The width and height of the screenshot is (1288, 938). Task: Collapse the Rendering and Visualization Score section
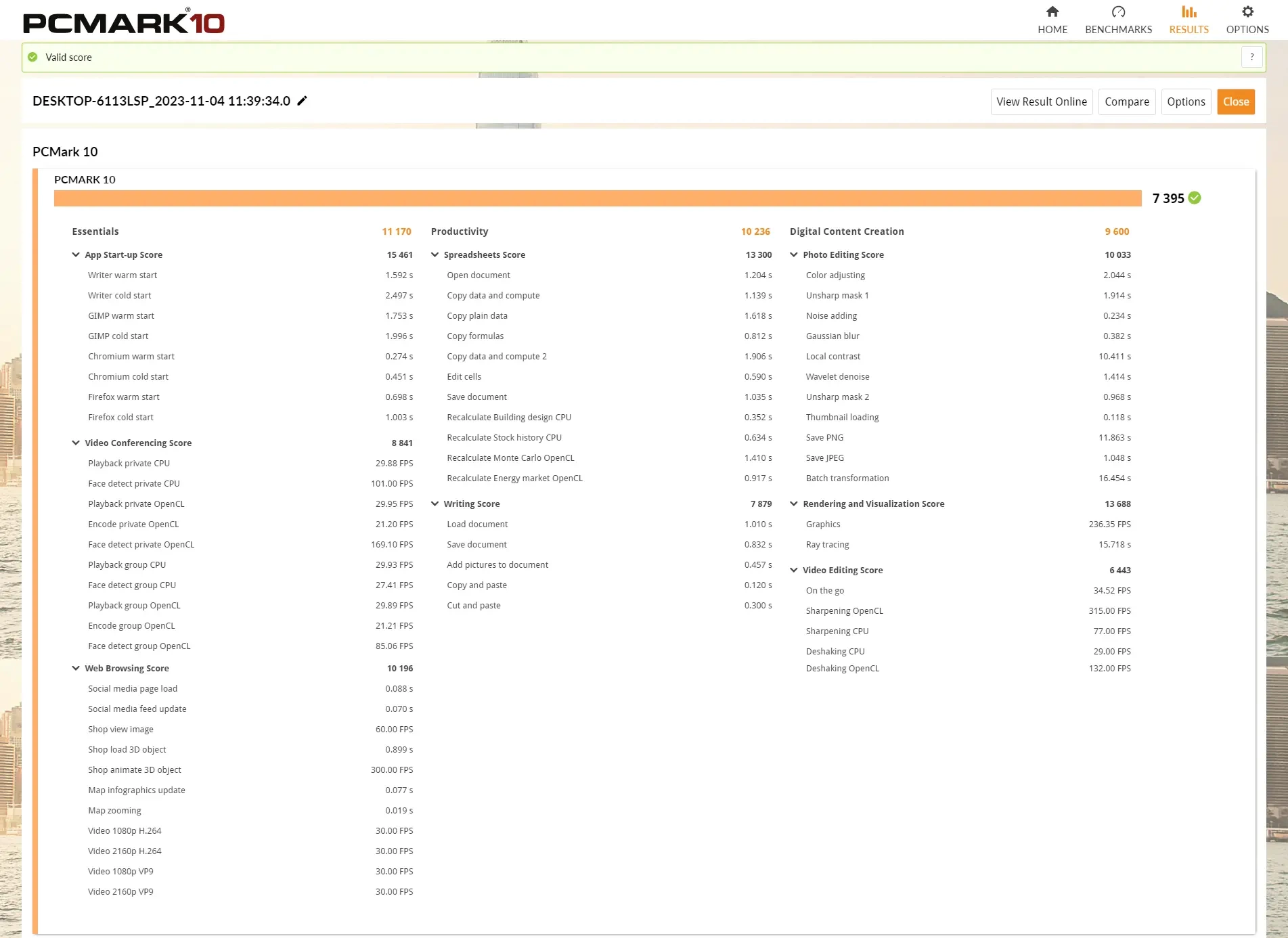pos(794,504)
